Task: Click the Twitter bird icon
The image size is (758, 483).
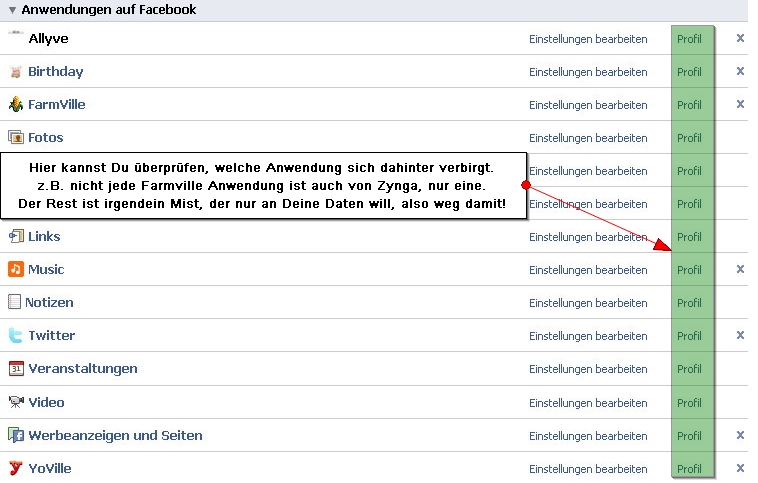Action: (x=15, y=335)
